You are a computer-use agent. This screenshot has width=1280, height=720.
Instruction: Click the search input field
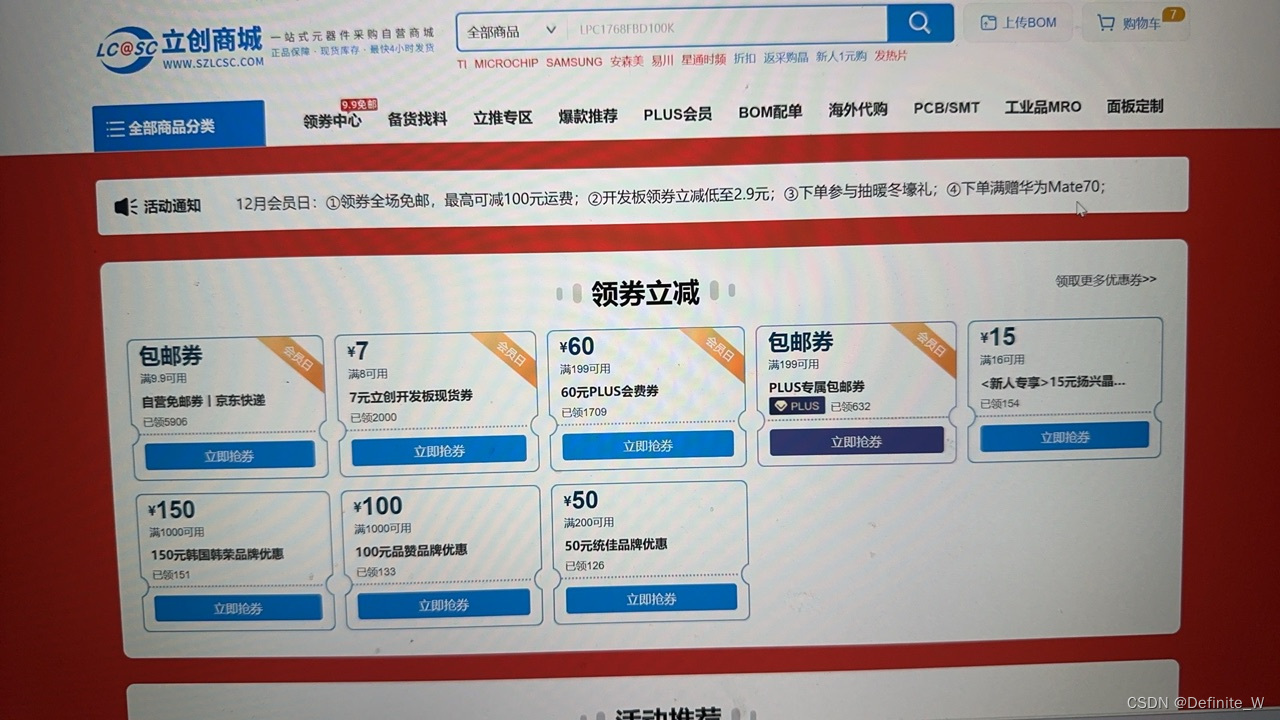pos(726,27)
